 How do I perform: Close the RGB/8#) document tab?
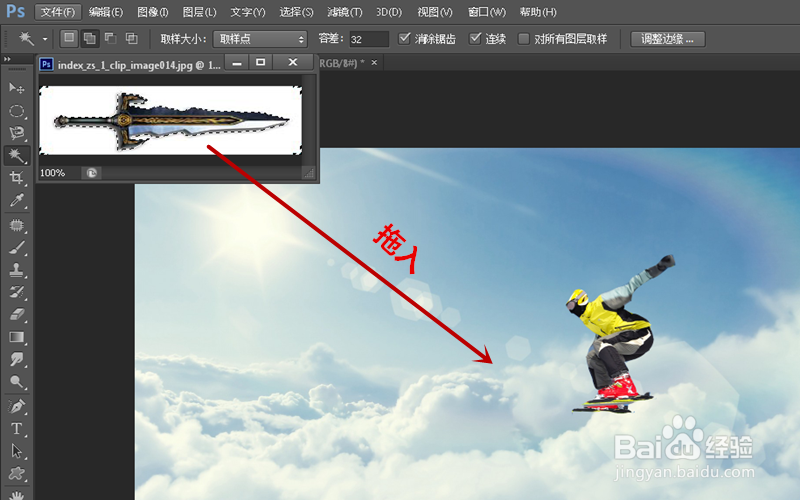pos(374,62)
